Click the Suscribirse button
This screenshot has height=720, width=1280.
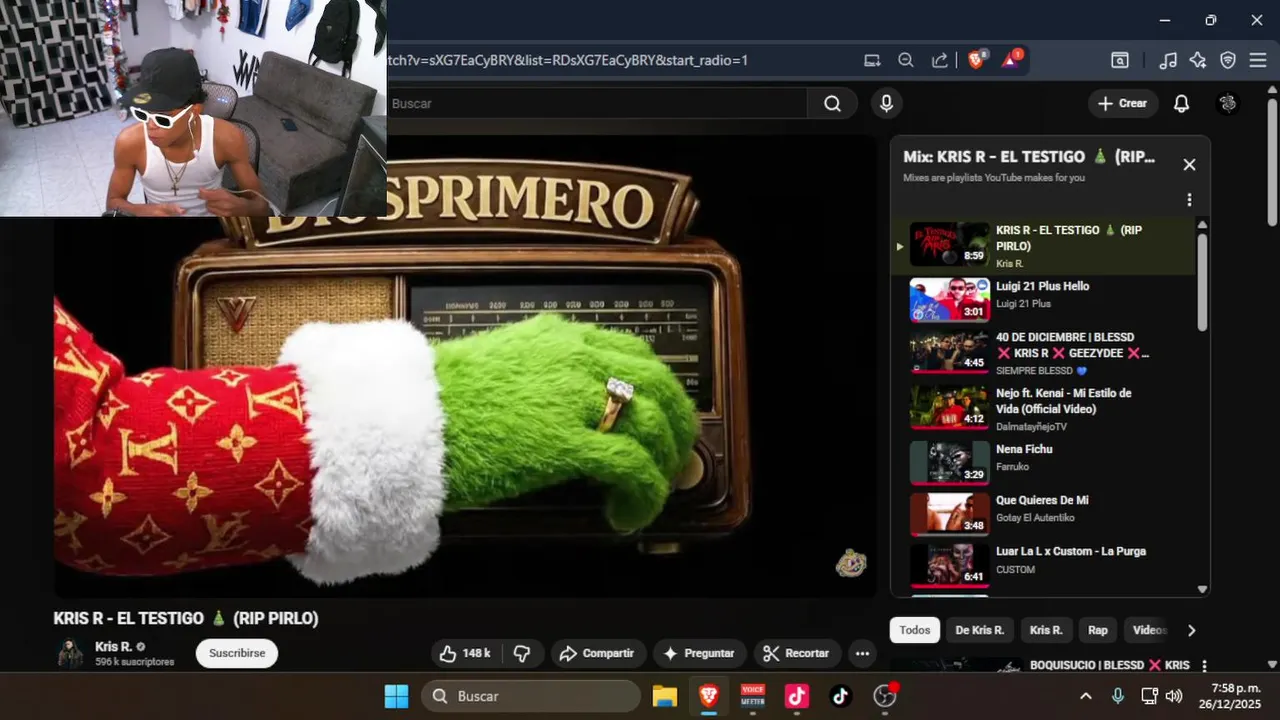pyautogui.click(x=237, y=653)
